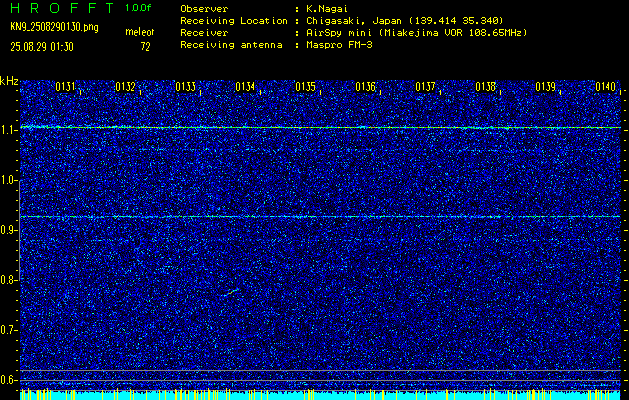Click the Receiving antenna label
Viewport: 629px width, 400px height.
(x=231, y=45)
